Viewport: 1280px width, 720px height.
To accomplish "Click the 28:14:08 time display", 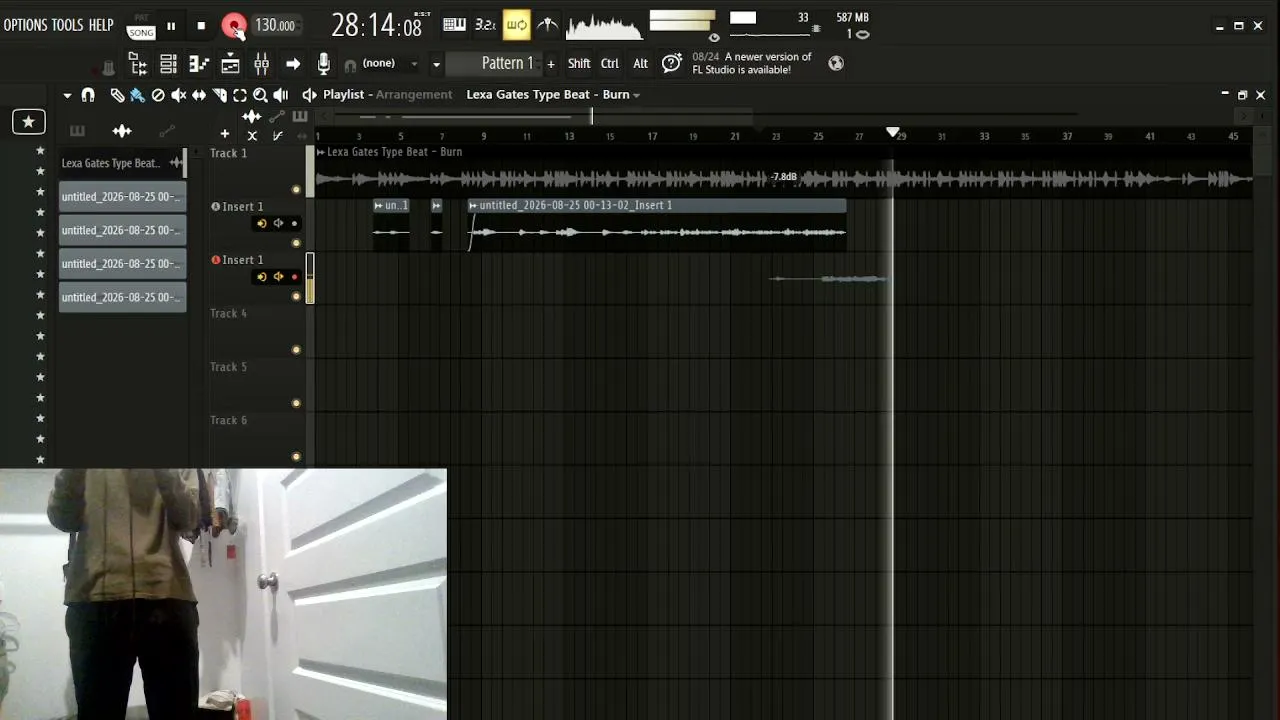I will tap(377, 26).
